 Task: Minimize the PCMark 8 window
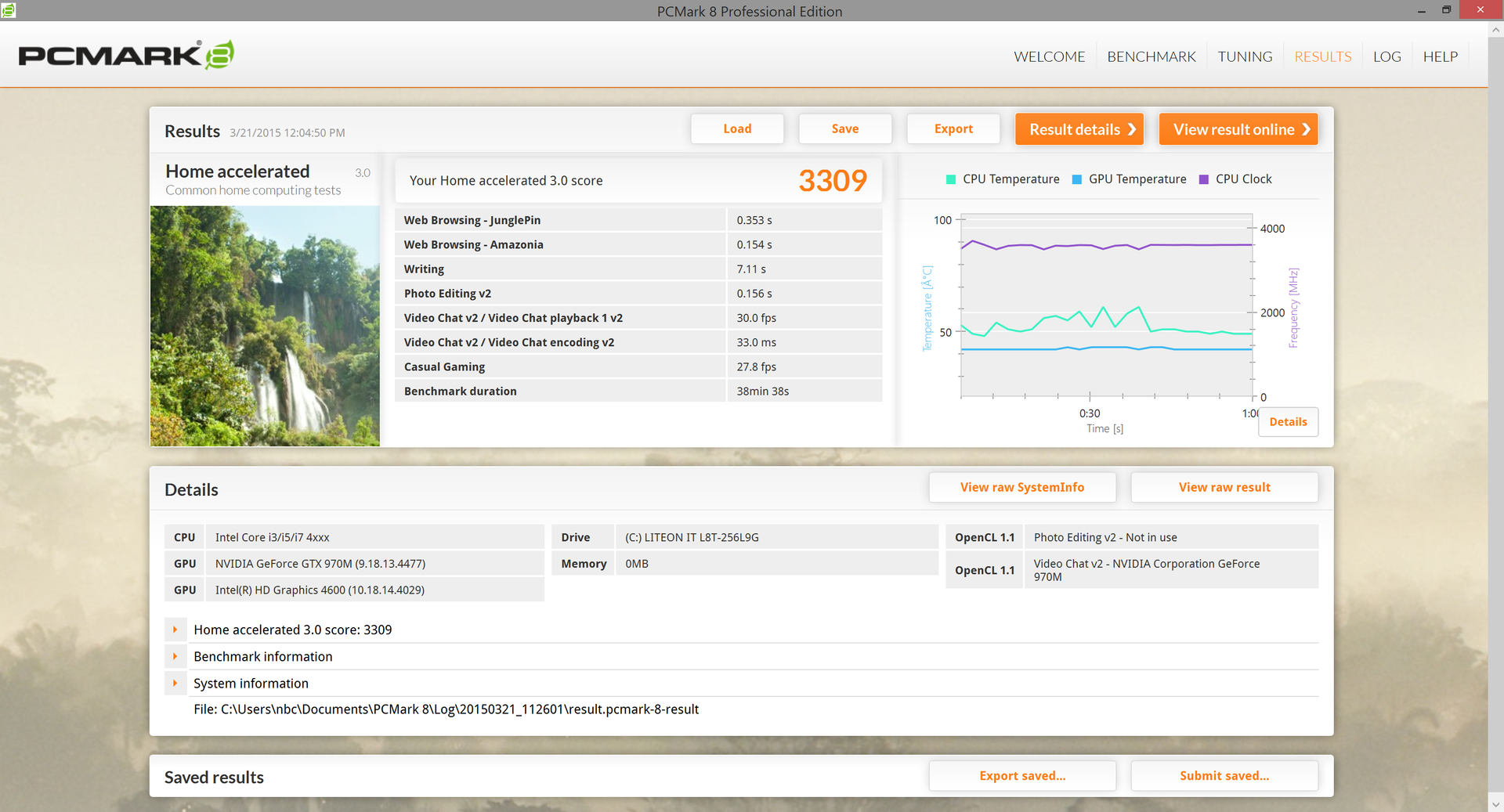(1421, 10)
